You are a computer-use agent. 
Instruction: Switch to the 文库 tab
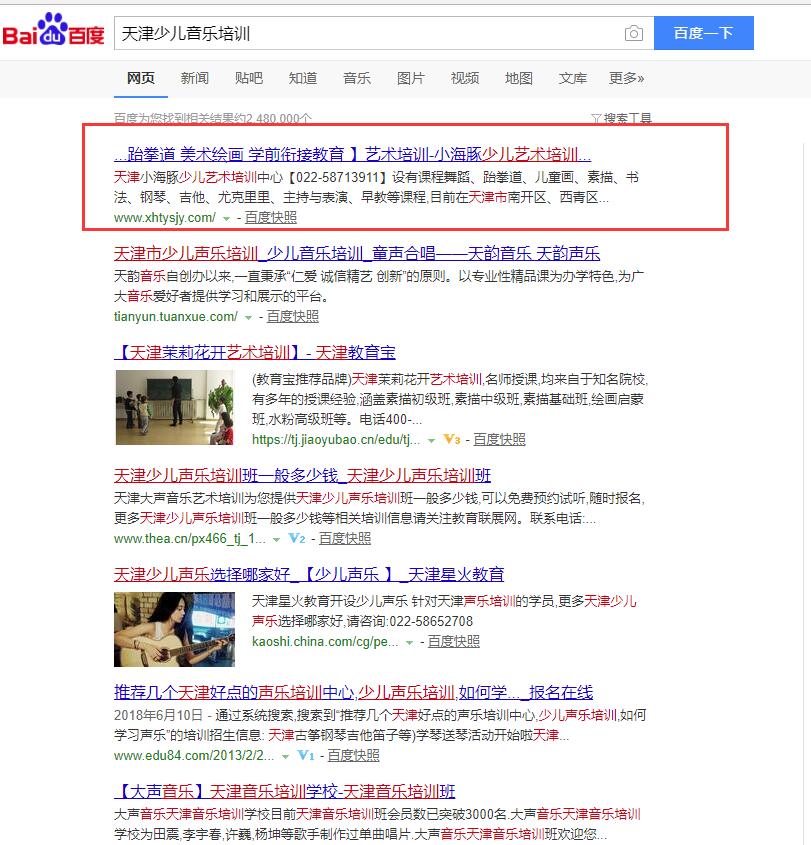[572, 78]
